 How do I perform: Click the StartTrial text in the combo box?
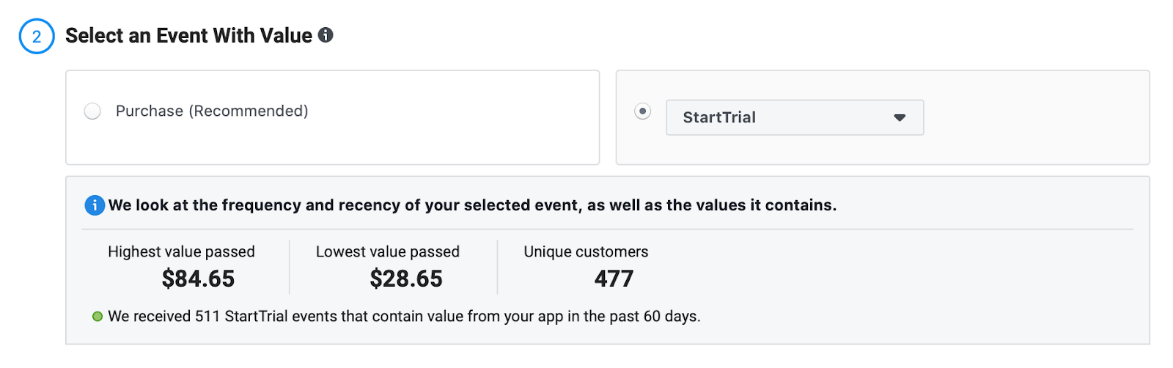coord(719,117)
